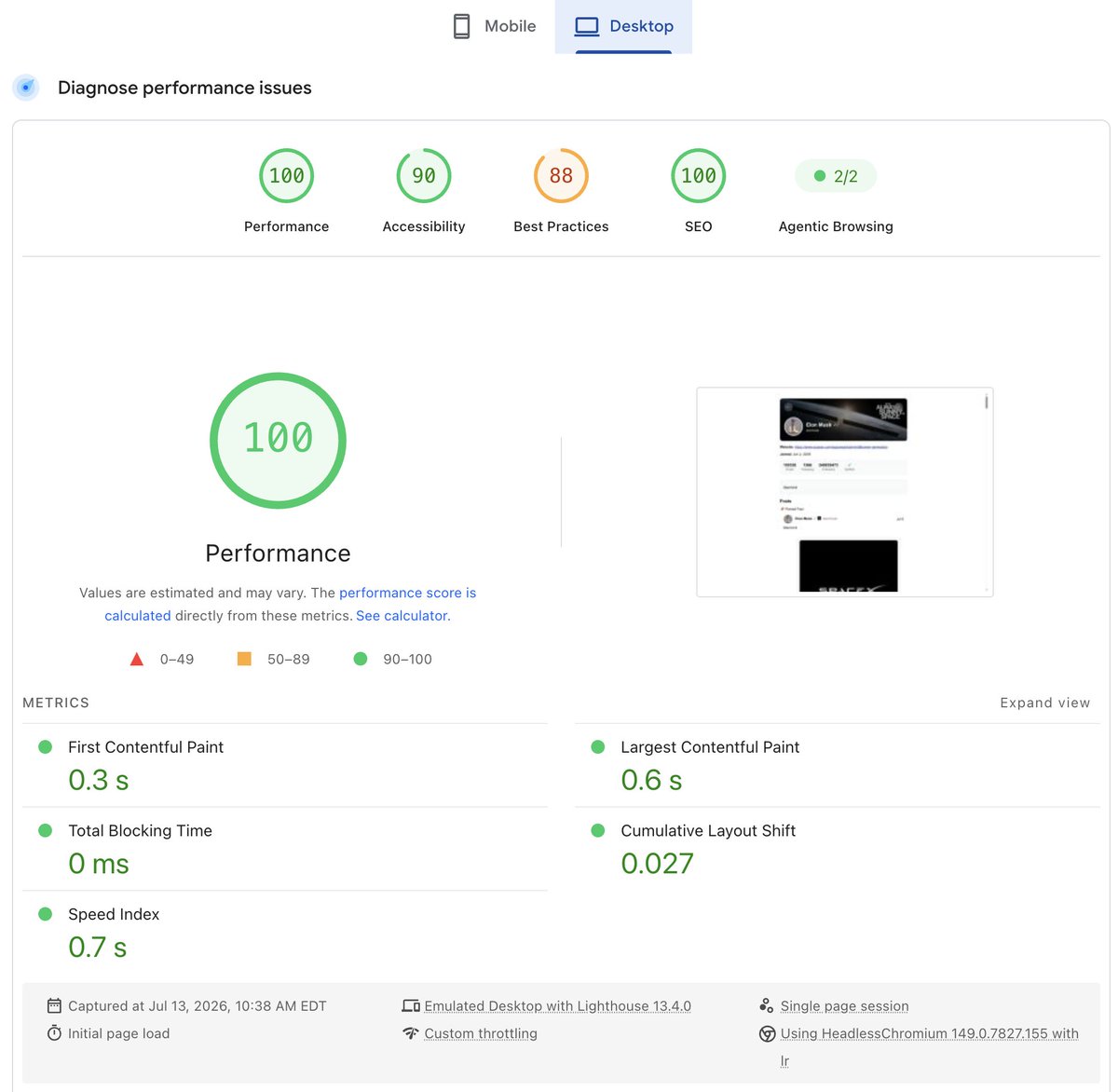Click the Agentic Browsing category label
The image size is (1118, 1092).
[x=836, y=226]
